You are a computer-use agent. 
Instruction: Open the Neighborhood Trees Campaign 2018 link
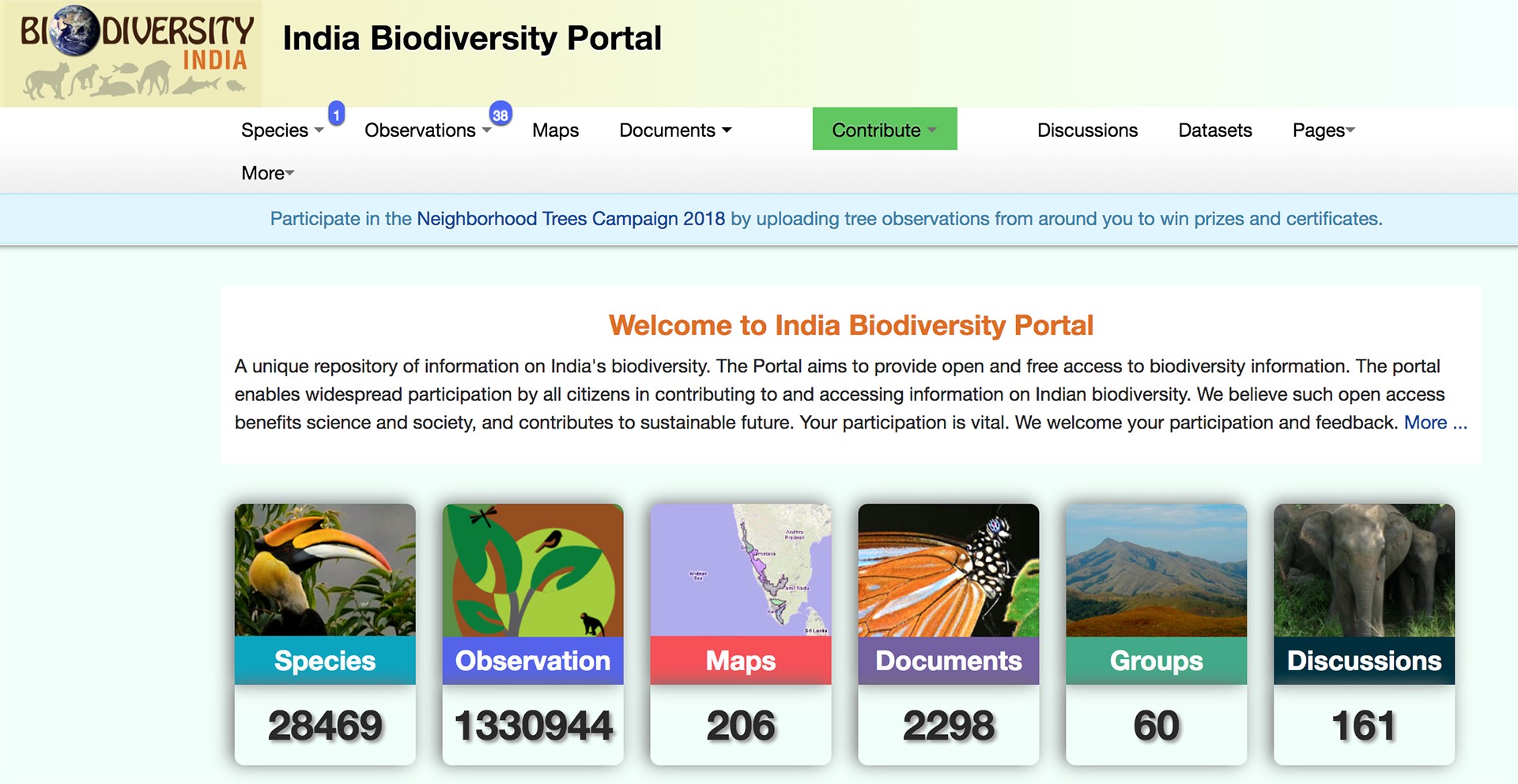click(571, 219)
